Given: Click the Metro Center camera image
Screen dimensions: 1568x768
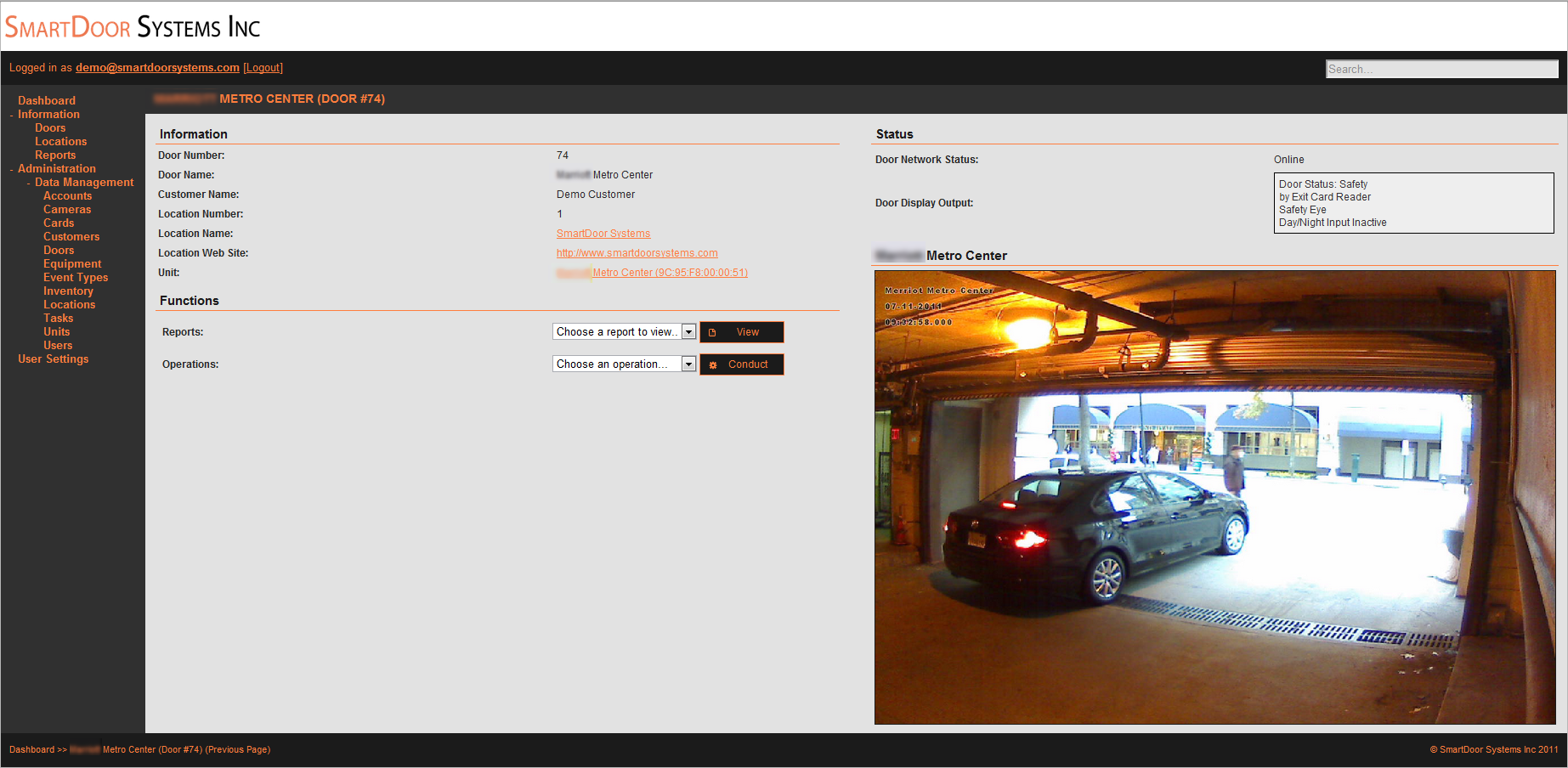Looking at the screenshot, I should point(1214,497).
